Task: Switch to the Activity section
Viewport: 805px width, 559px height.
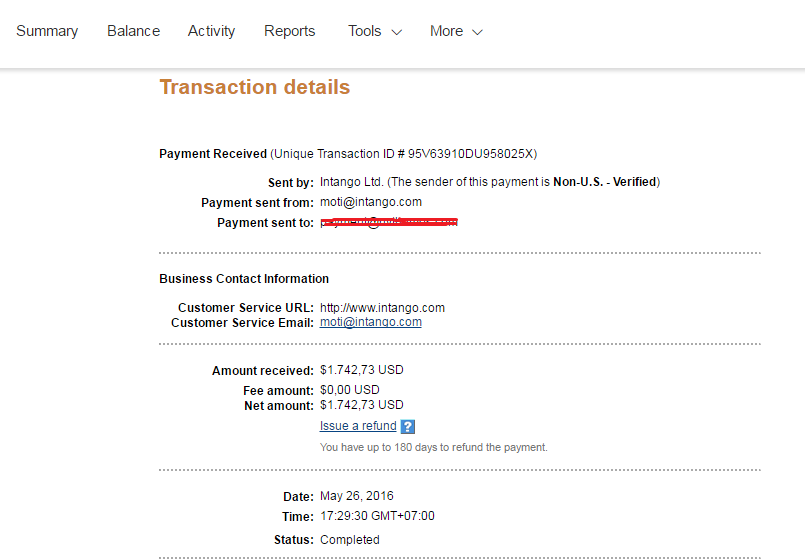Action: (x=211, y=31)
